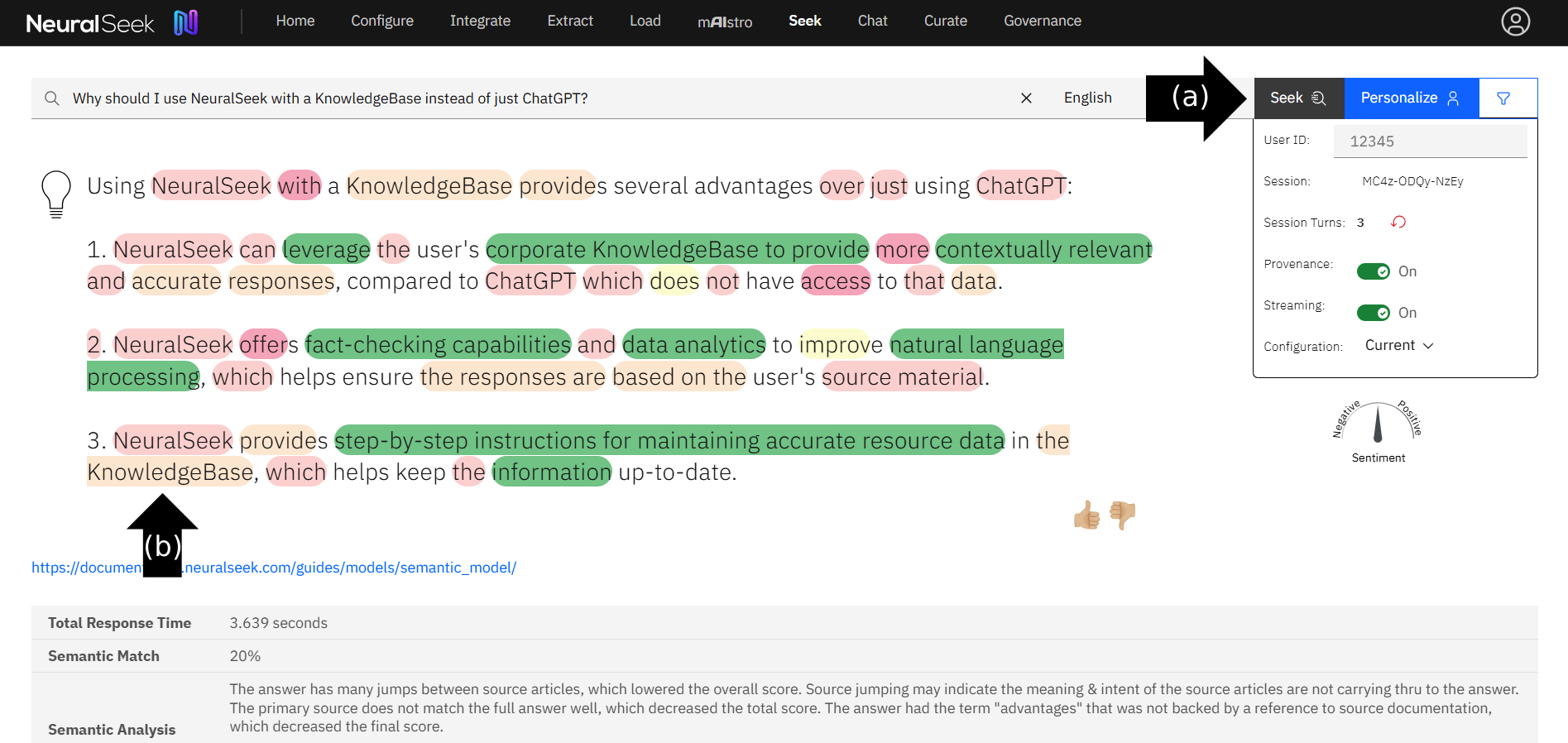The height and width of the screenshot is (743, 1568).
Task: Open the user account profile icon
Action: (x=1515, y=22)
